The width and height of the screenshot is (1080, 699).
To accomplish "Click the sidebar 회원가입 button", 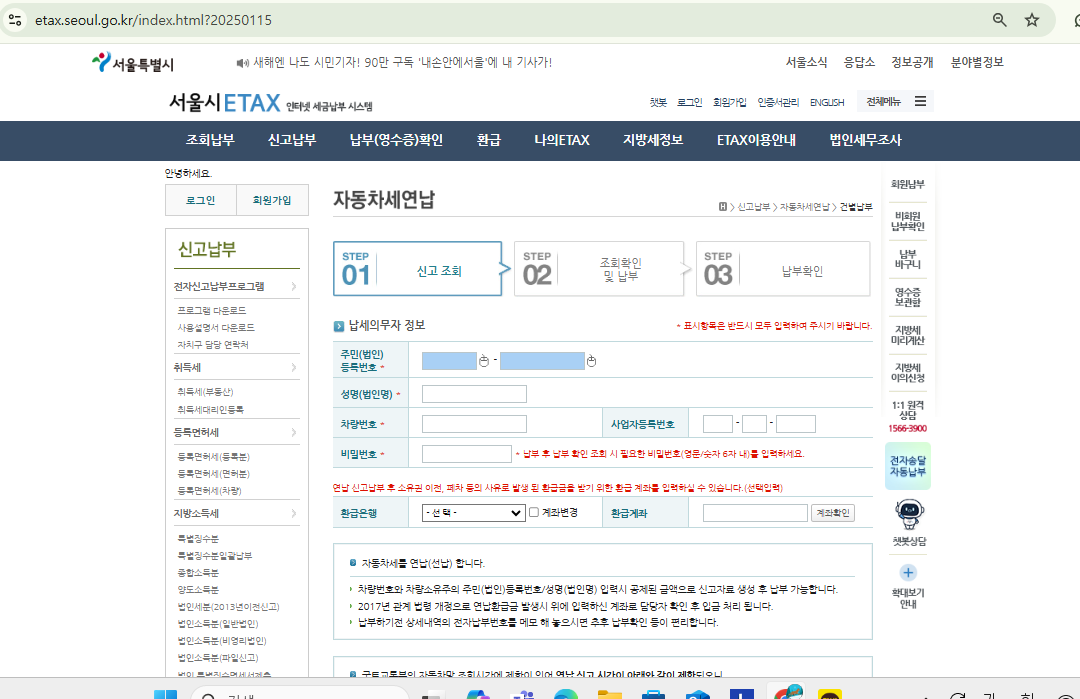I will coord(272,200).
